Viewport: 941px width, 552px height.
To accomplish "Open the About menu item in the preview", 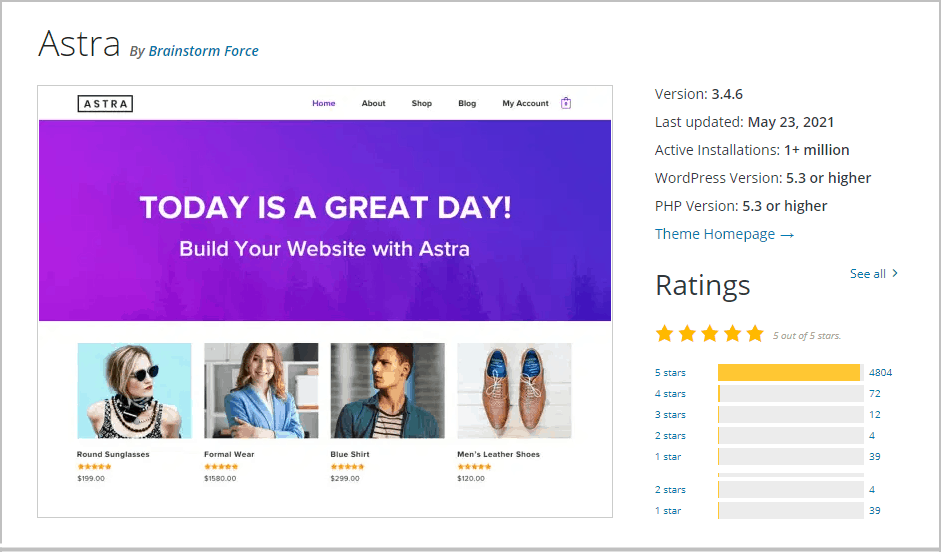I will [x=373, y=103].
